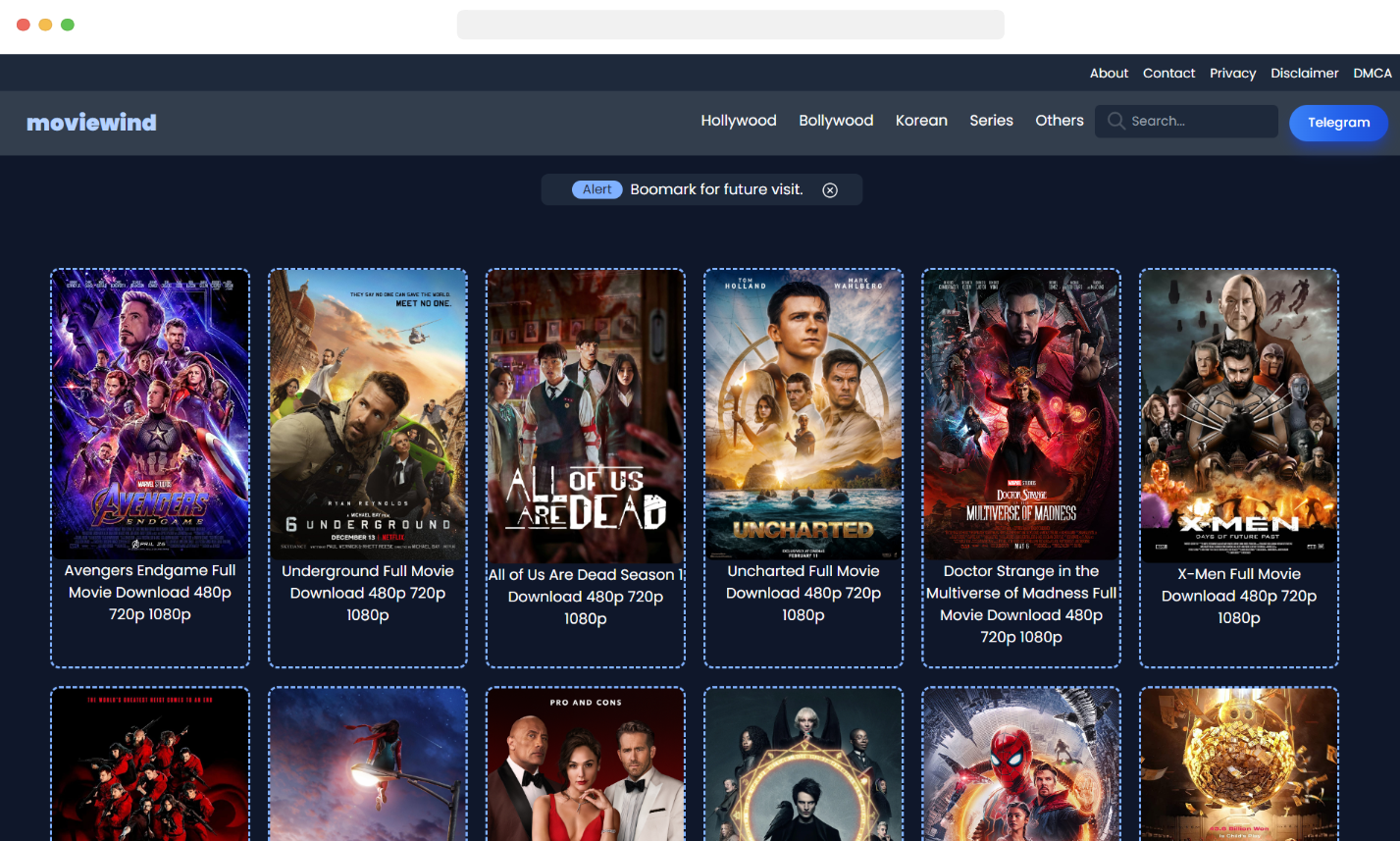1400x841 pixels.
Task: Open the Spider-Man poster in second row
Action: 1021,764
